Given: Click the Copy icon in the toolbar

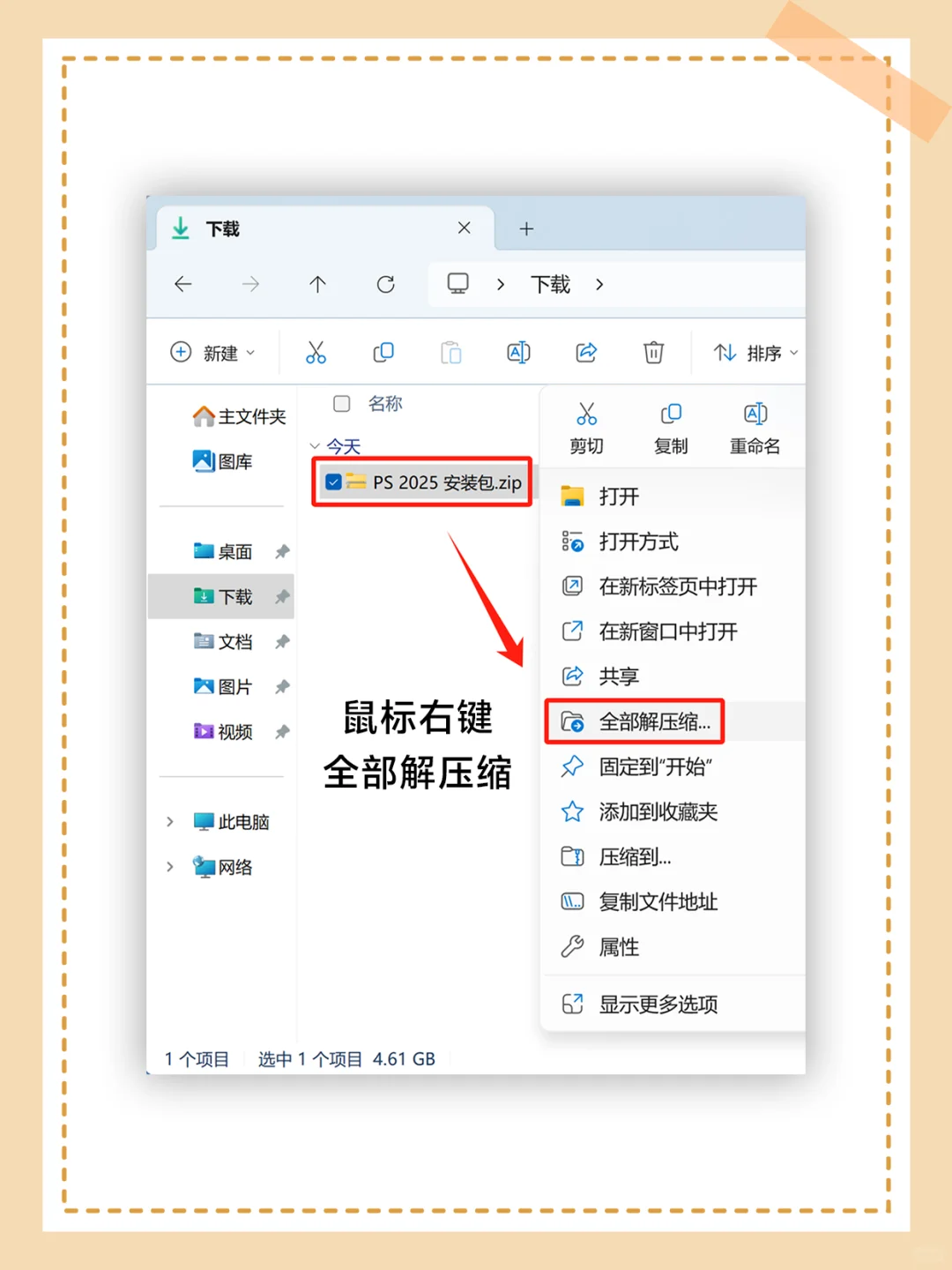Looking at the screenshot, I should pyautogui.click(x=383, y=352).
